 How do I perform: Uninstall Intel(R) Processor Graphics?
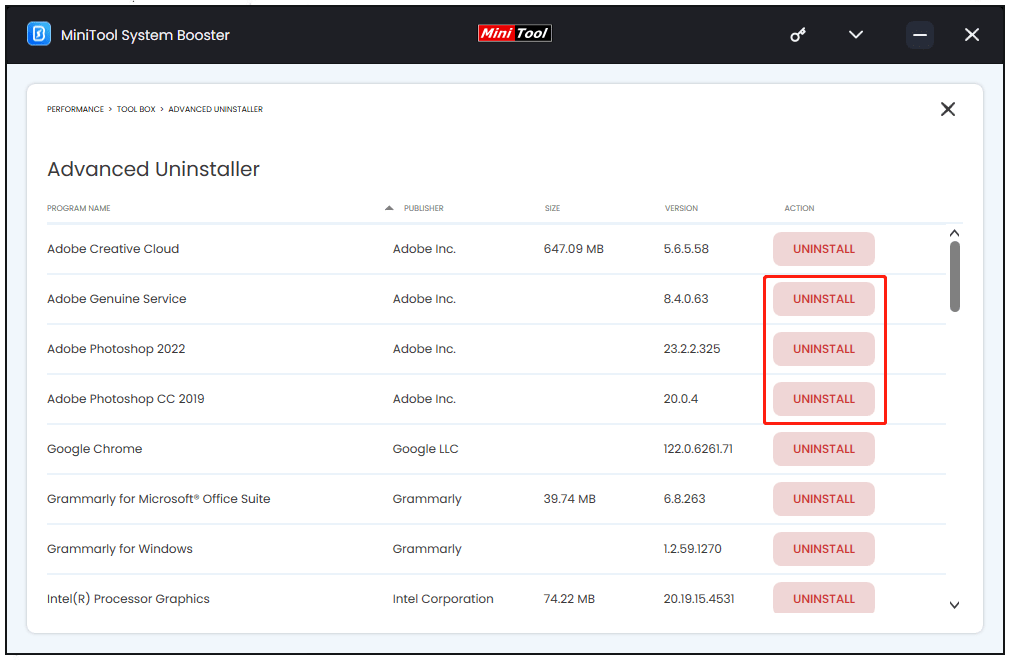[x=824, y=597]
